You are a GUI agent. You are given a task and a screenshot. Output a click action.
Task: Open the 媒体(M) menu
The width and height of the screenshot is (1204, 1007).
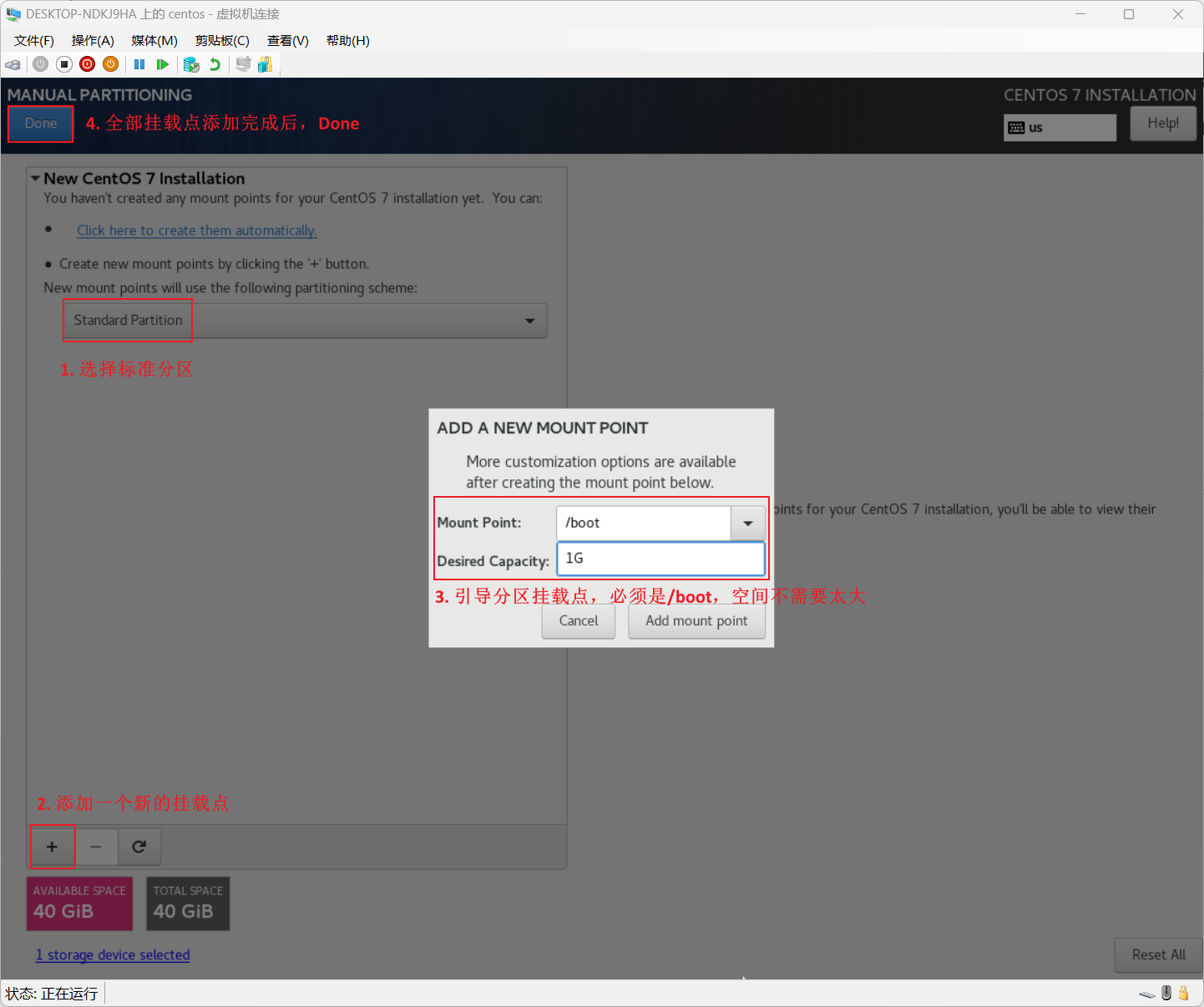[x=154, y=41]
